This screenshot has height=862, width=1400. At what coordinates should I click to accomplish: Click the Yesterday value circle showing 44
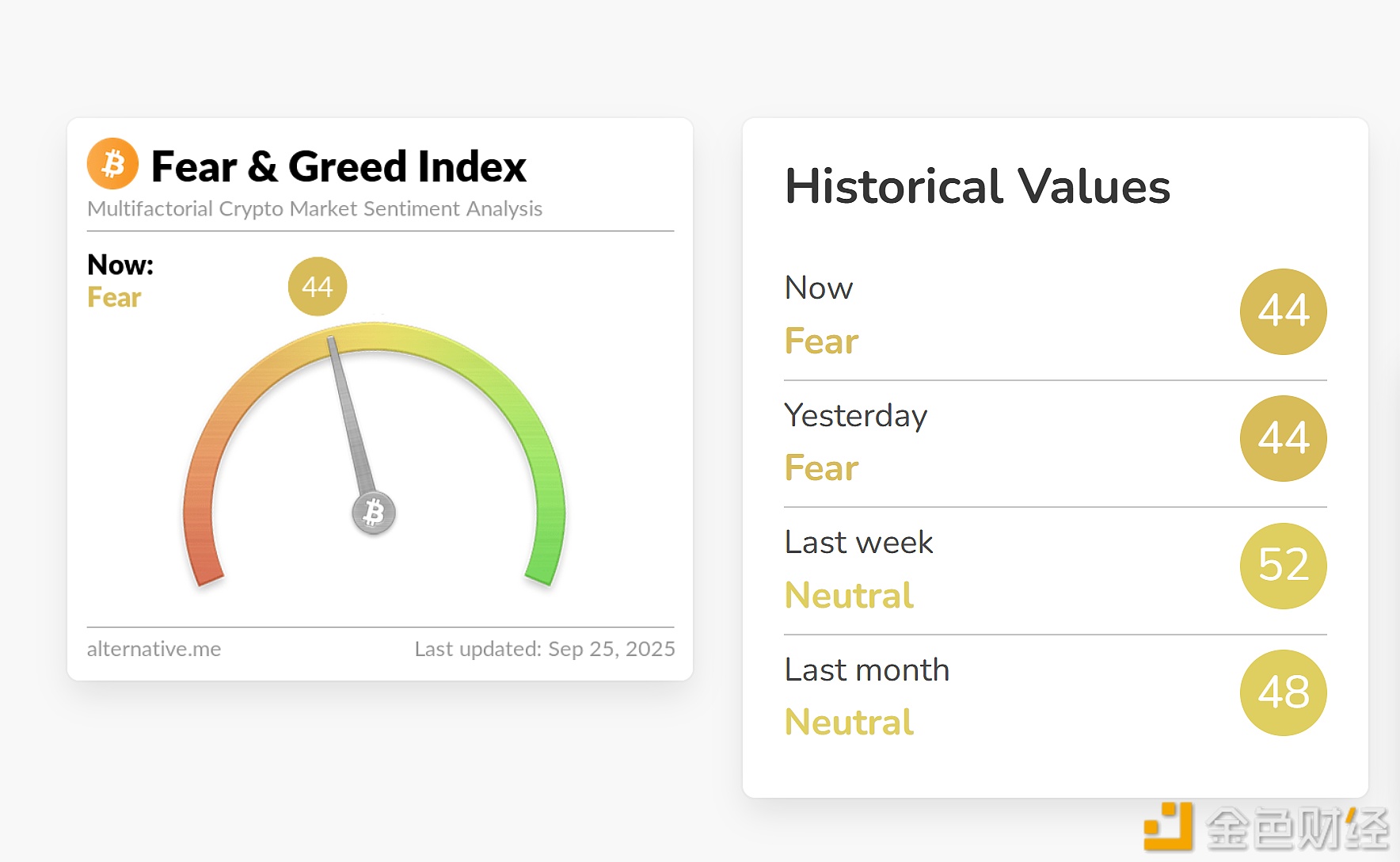pyautogui.click(x=1283, y=438)
